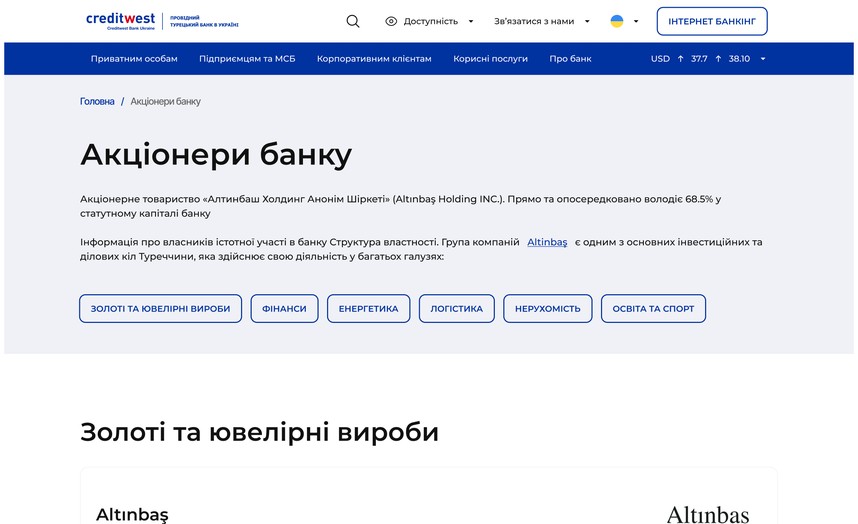Click the Altınbaş card title text
Image resolution: width=858 pixels, height=524 pixels.
pyautogui.click(x=132, y=515)
